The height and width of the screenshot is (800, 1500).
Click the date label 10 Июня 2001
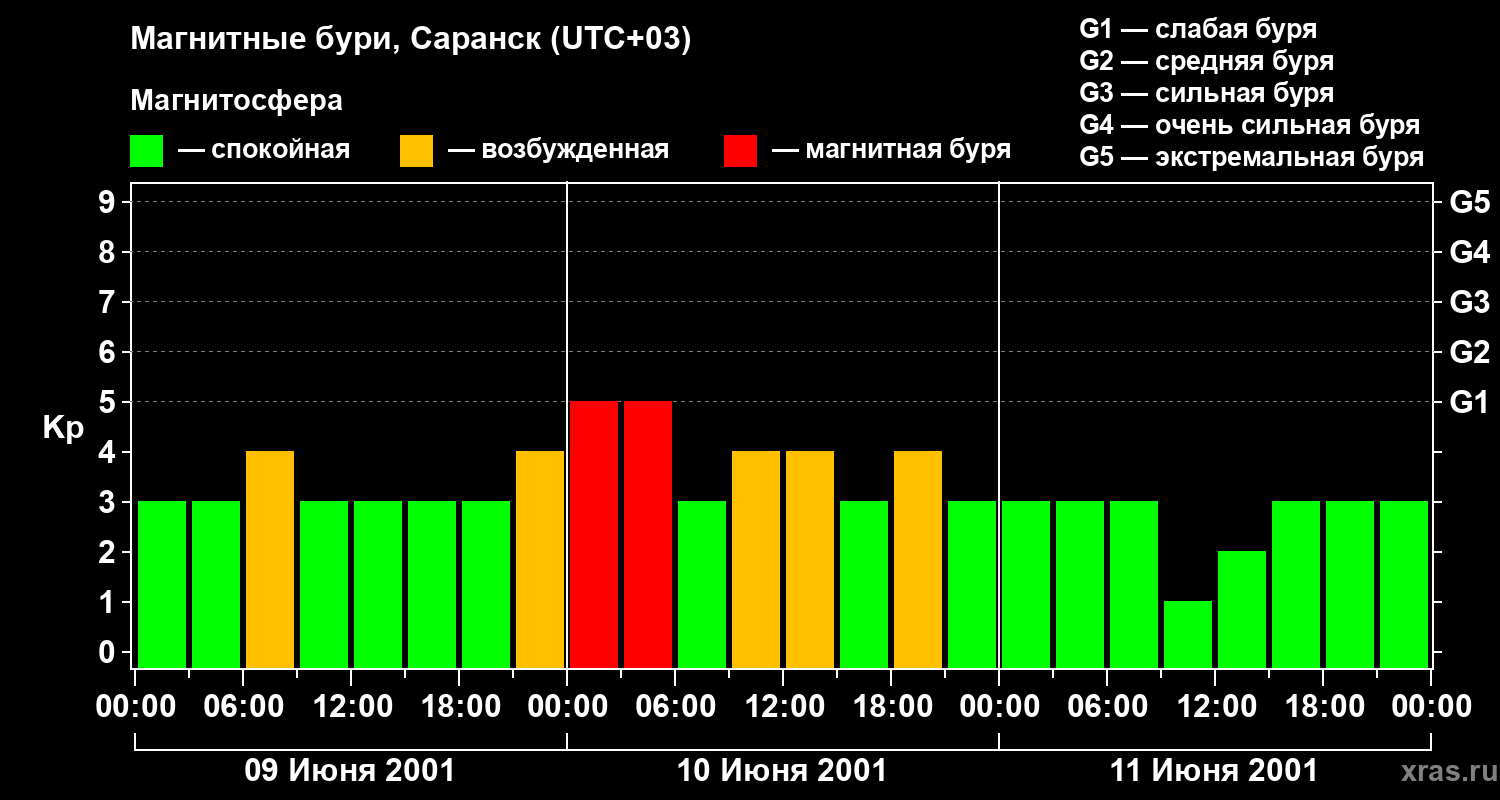coord(782,771)
